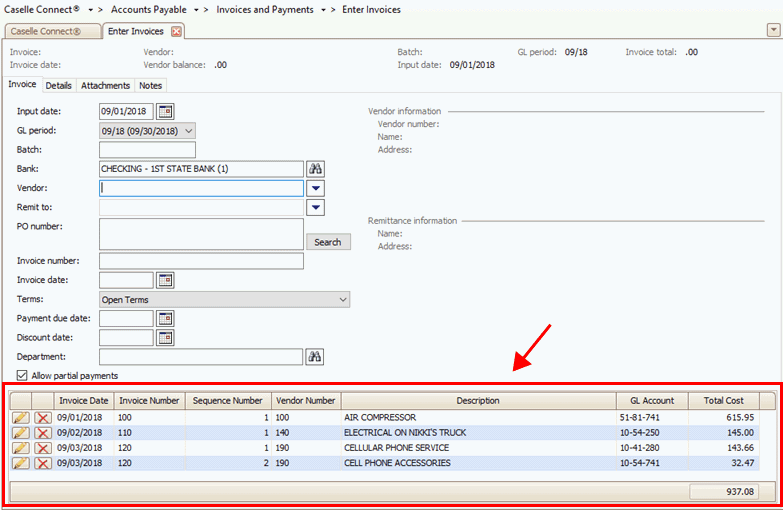Click the Bank field CHECKING - 1ST STATE BANK
783x510 pixels.
tap(201, 169)
